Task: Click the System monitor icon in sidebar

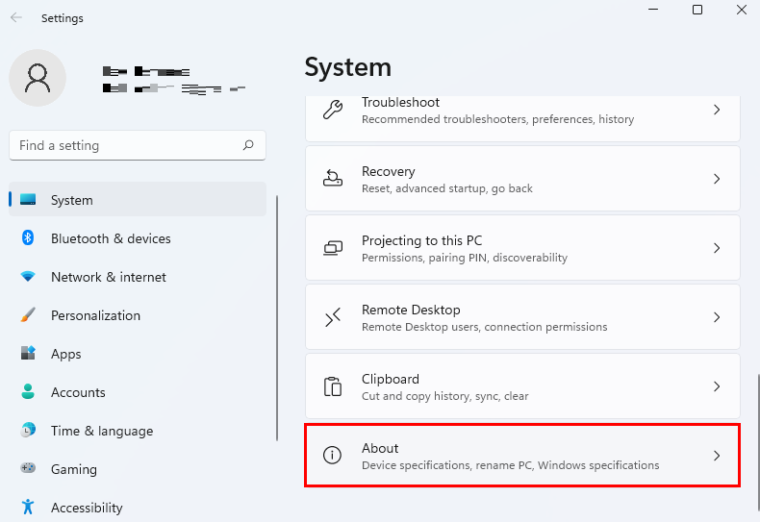Action: 28,199
